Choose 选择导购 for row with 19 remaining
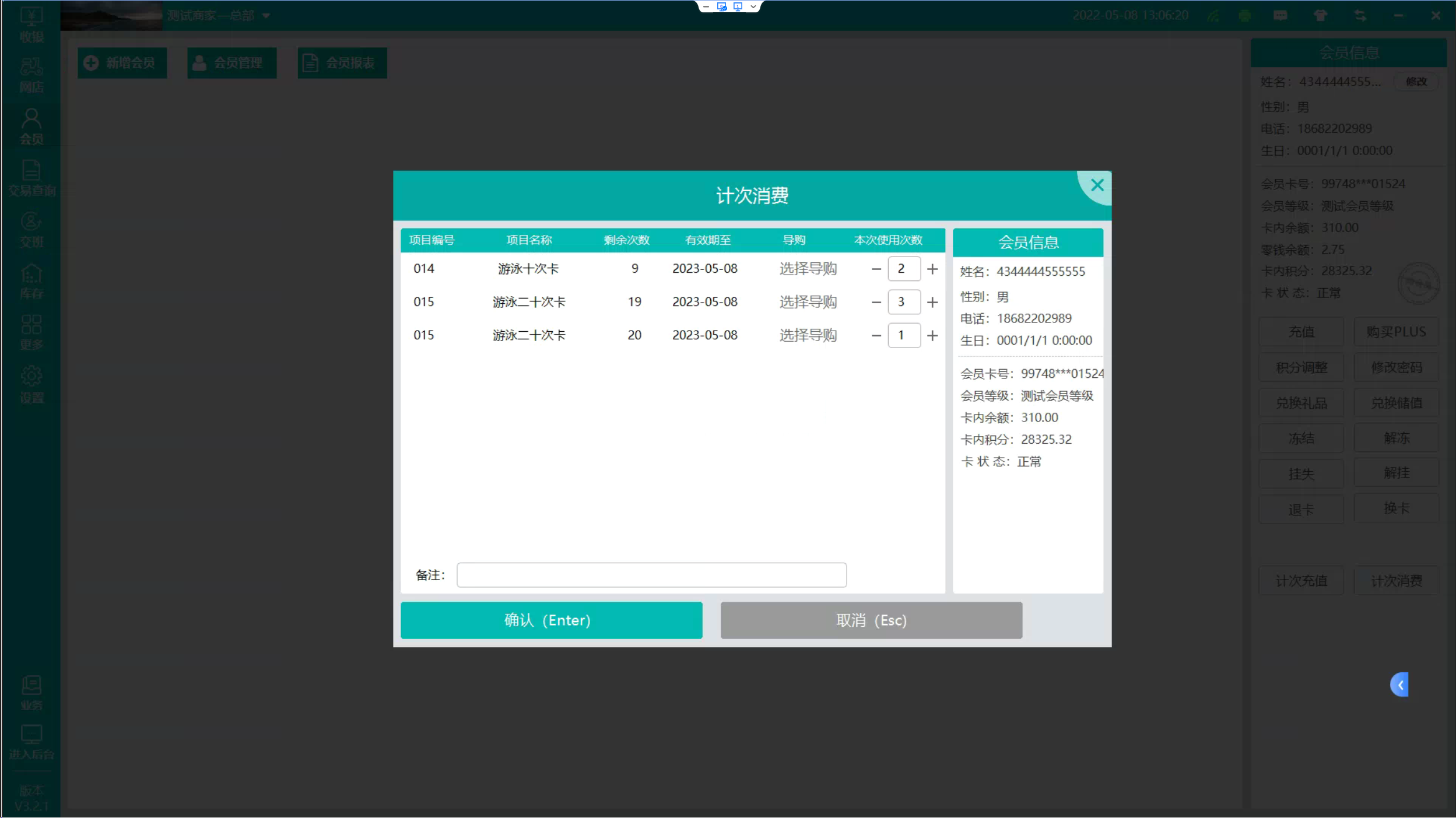 pos(808,302)
